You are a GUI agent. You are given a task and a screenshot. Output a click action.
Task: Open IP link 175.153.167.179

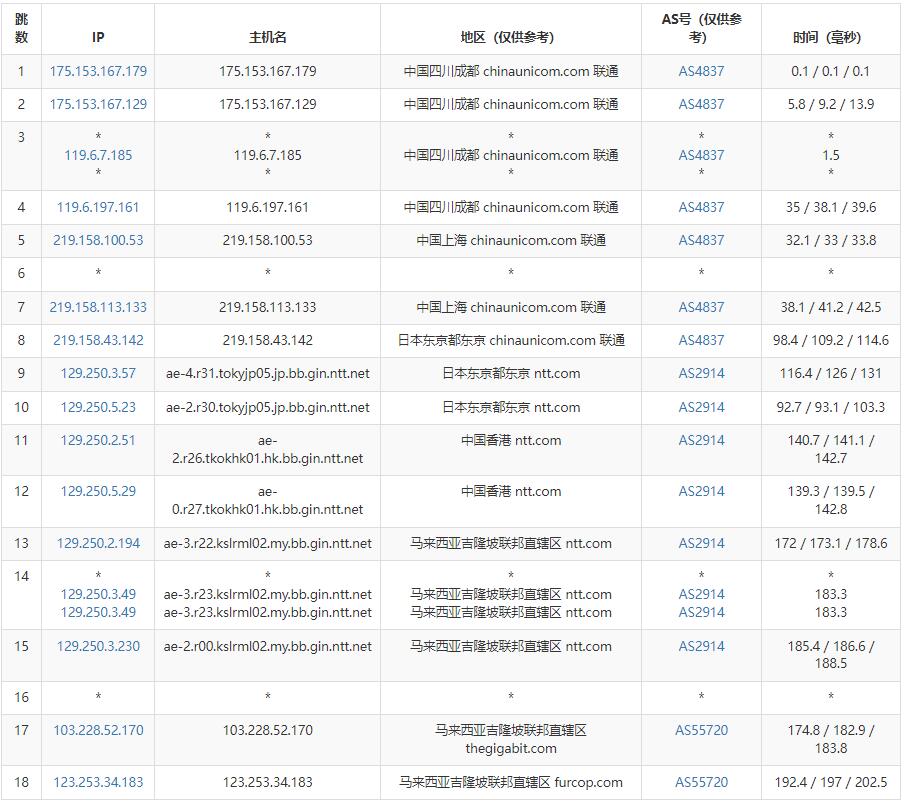(98, 71)
